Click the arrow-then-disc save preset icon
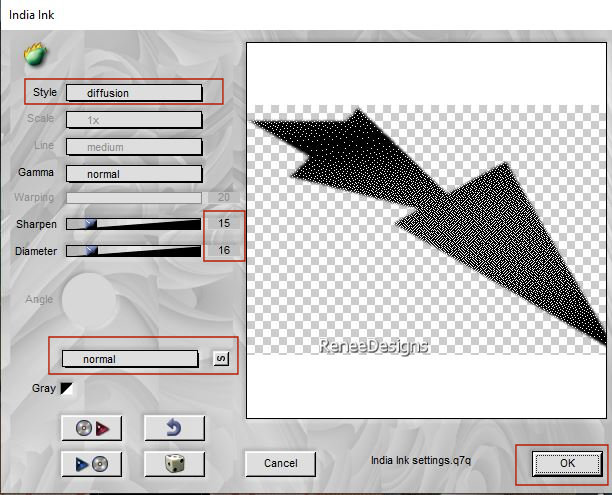 [x=92, y=464]
